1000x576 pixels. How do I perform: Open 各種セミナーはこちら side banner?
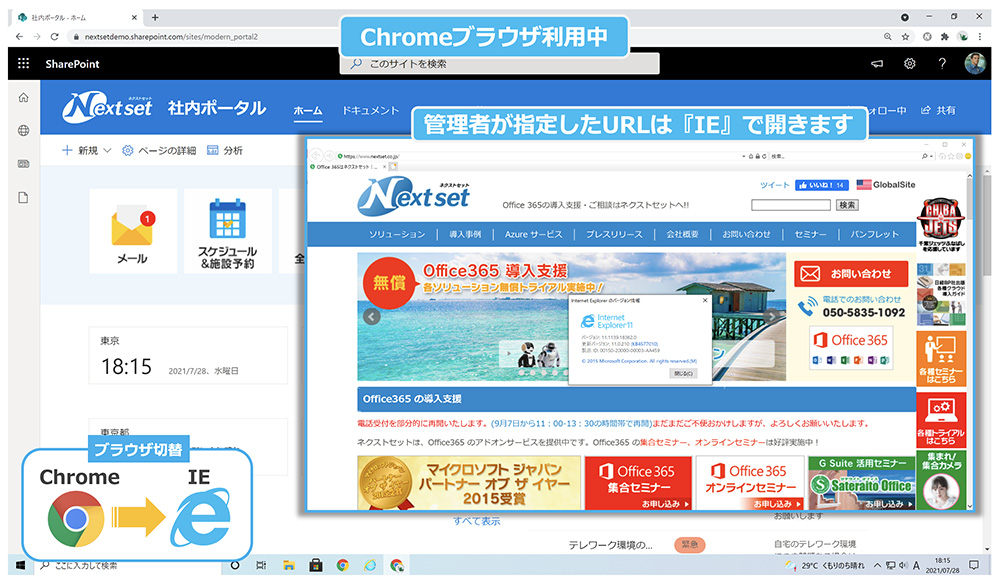tap(941, 358)
